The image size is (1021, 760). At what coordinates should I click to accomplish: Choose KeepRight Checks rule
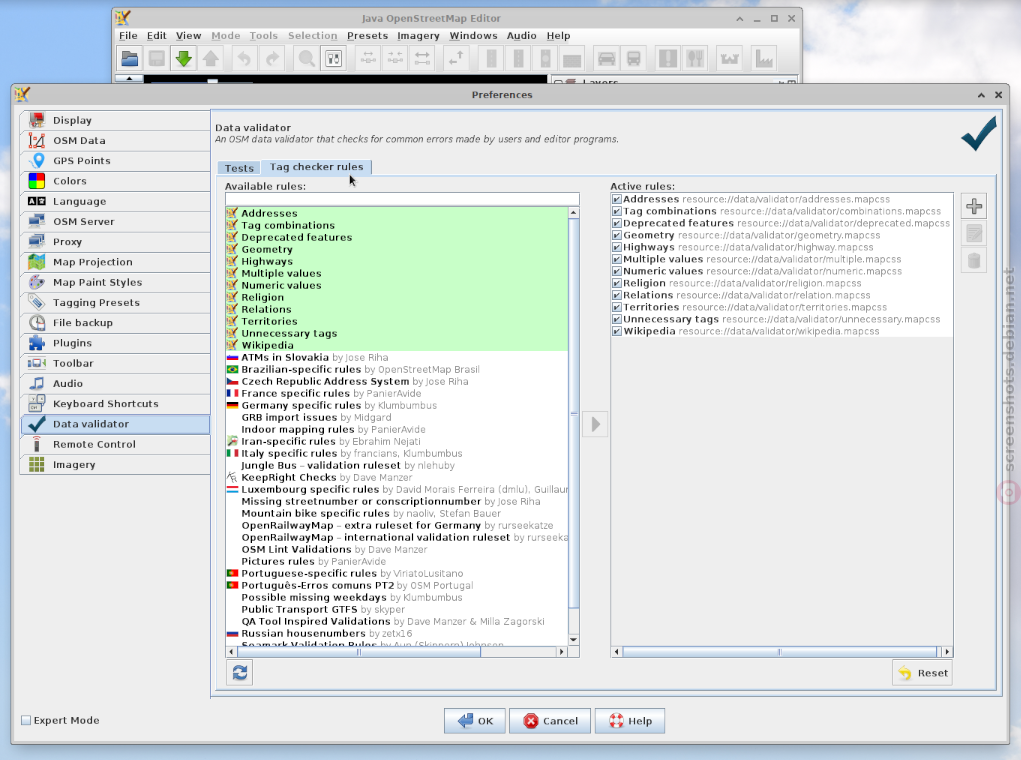pyautogui.click(x=397, y=477)
